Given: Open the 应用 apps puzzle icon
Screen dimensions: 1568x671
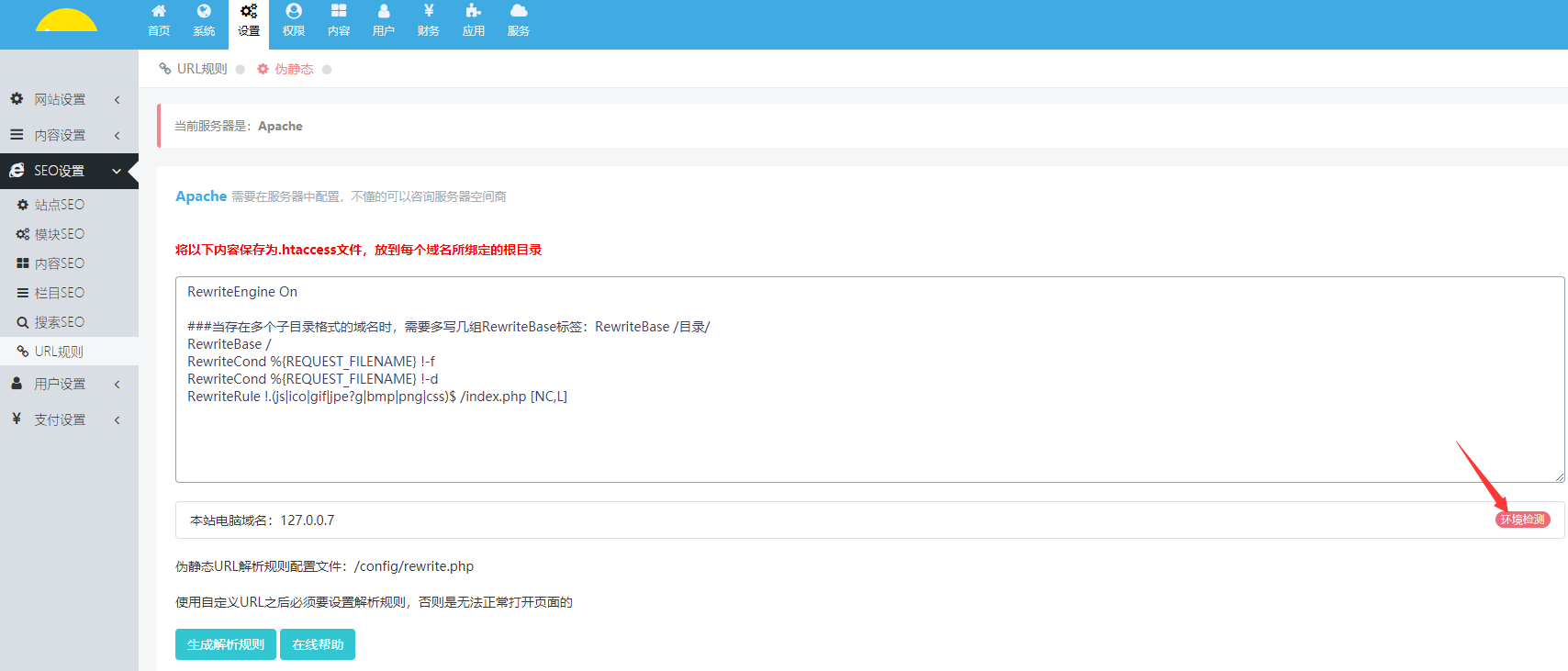Looking at the screenshot, I should [474, 20].
